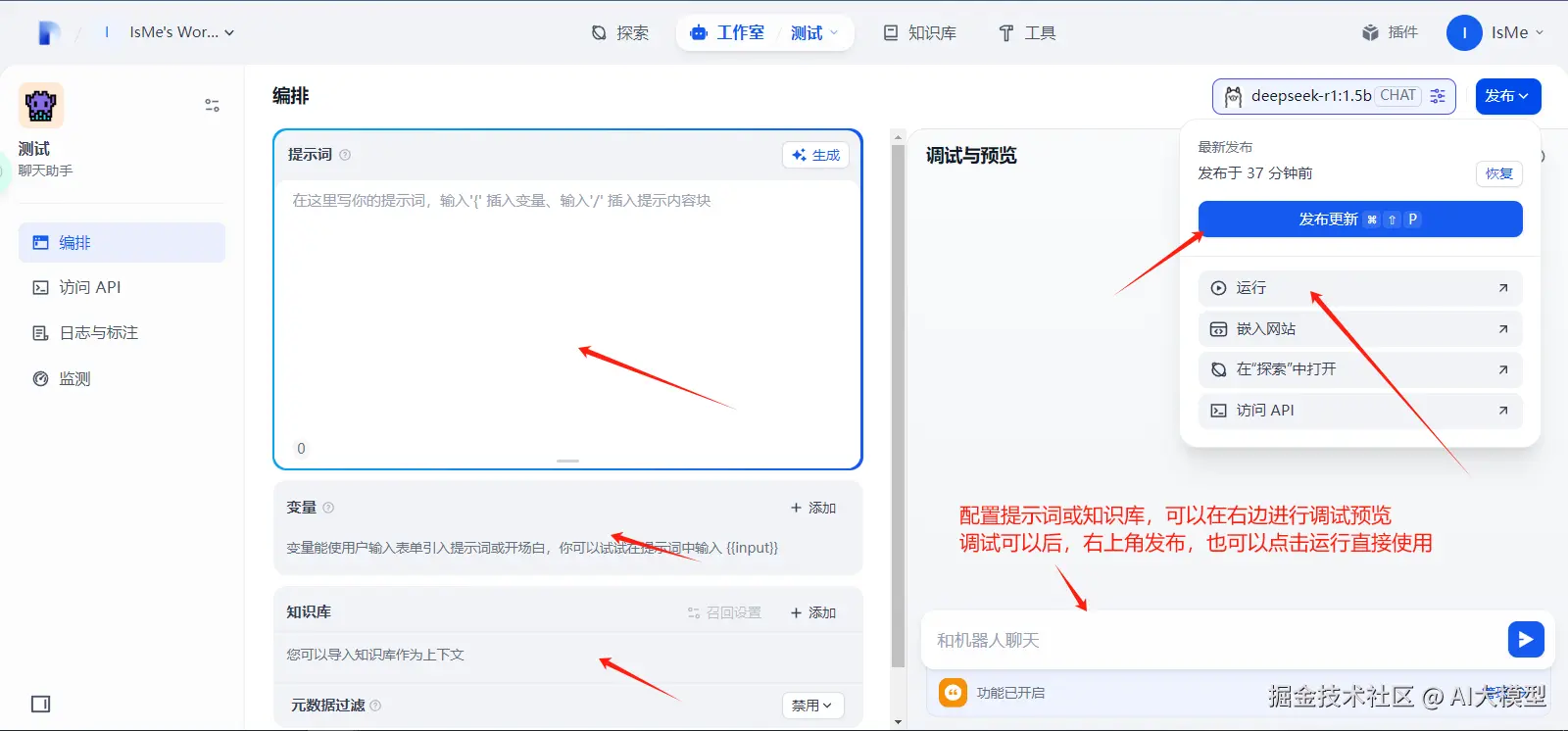1568x731 pixels.
Task: Collapse the sidebar with bottom-left icon
Action: (x=40, y=704)
